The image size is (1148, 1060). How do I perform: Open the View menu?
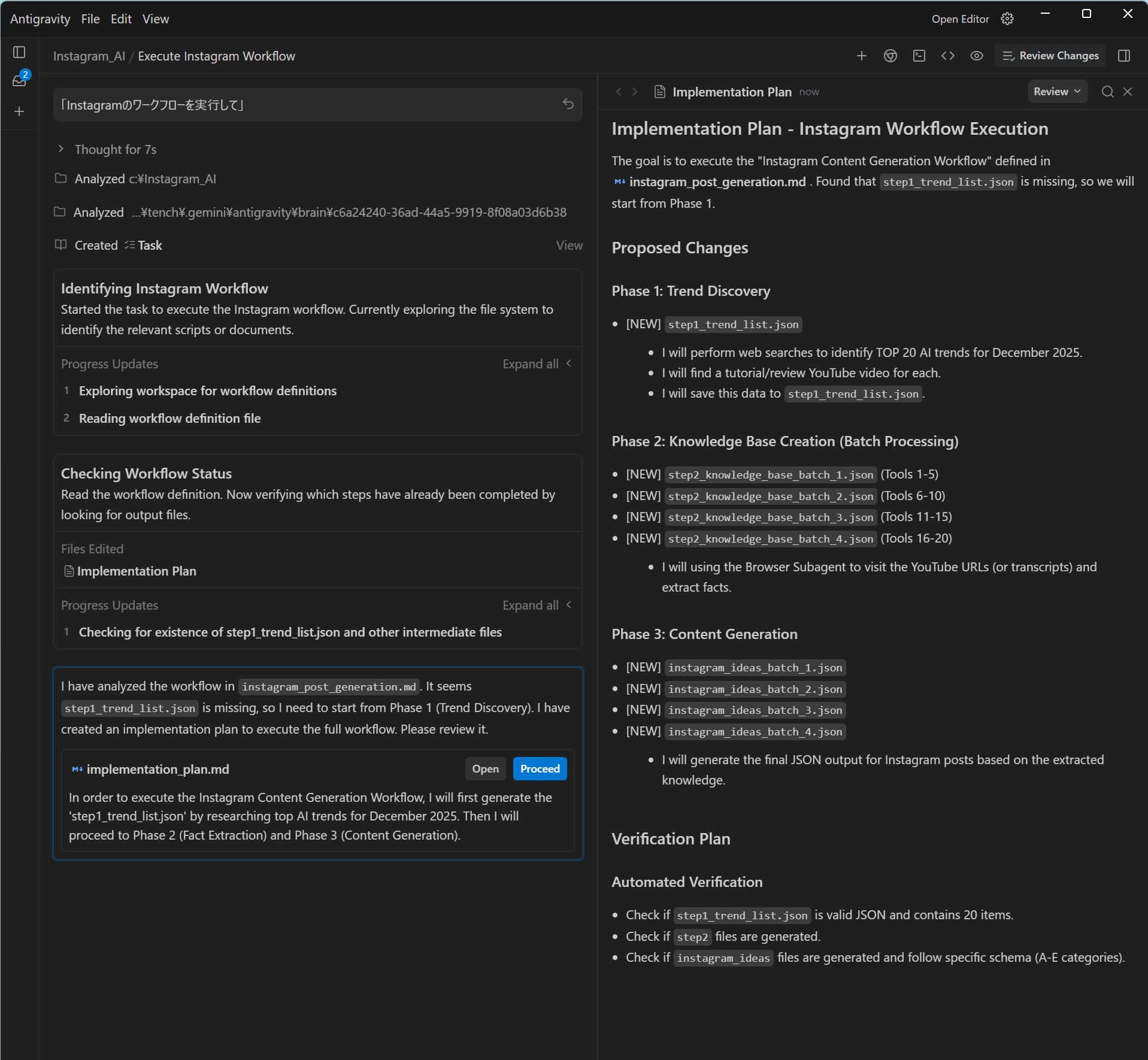point(155,19)
